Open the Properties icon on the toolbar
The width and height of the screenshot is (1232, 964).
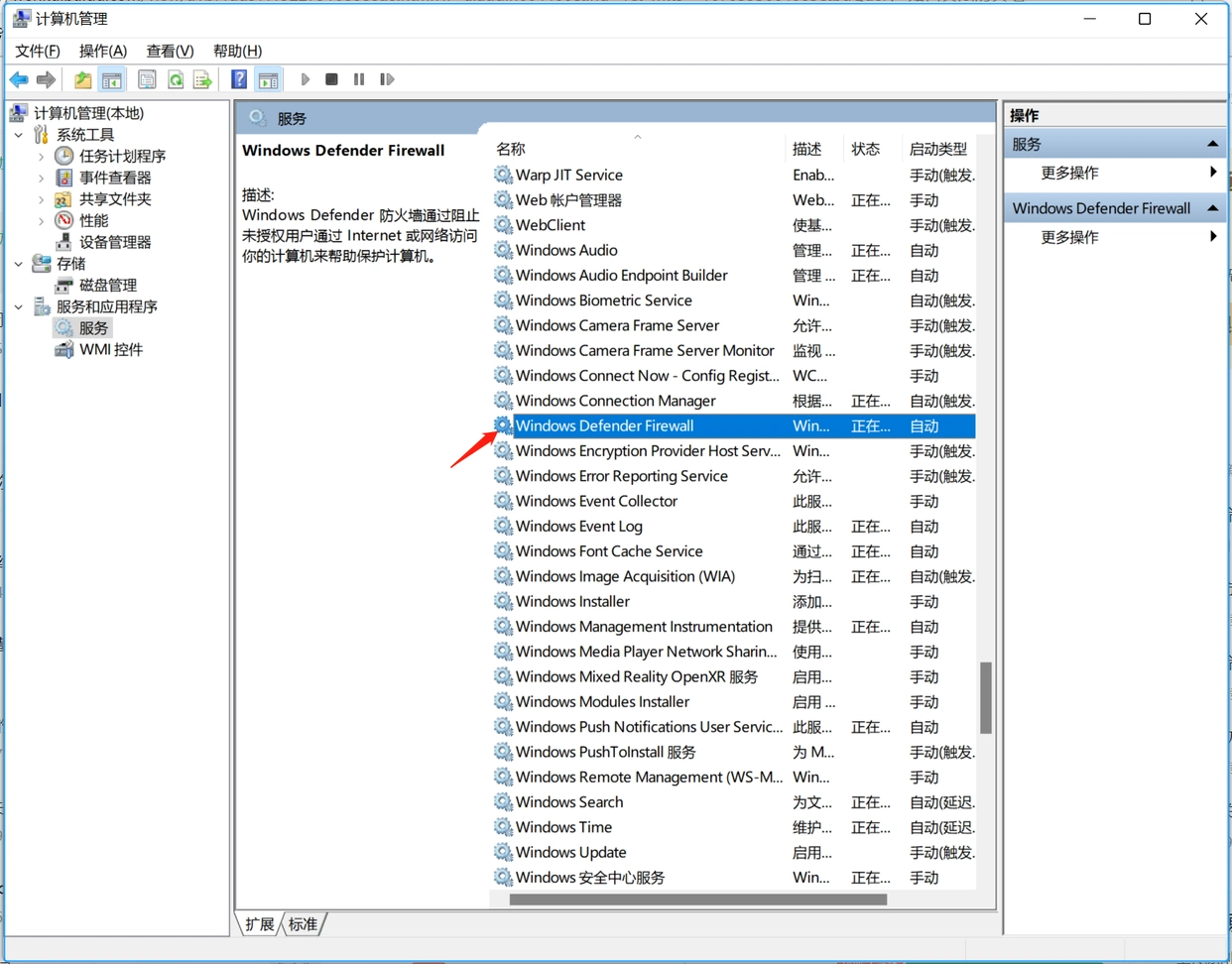(x=146, y=79)
